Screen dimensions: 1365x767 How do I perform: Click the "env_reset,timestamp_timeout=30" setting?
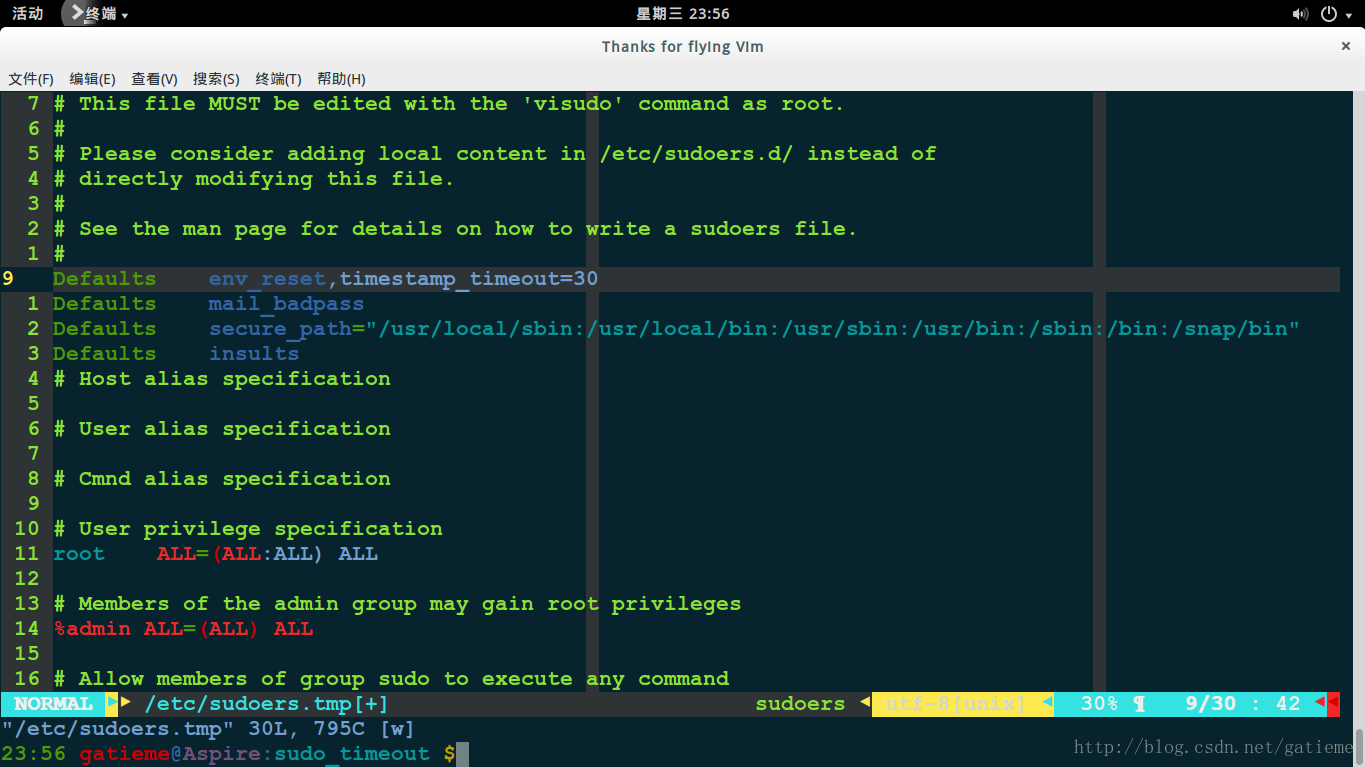coord(403,279)
